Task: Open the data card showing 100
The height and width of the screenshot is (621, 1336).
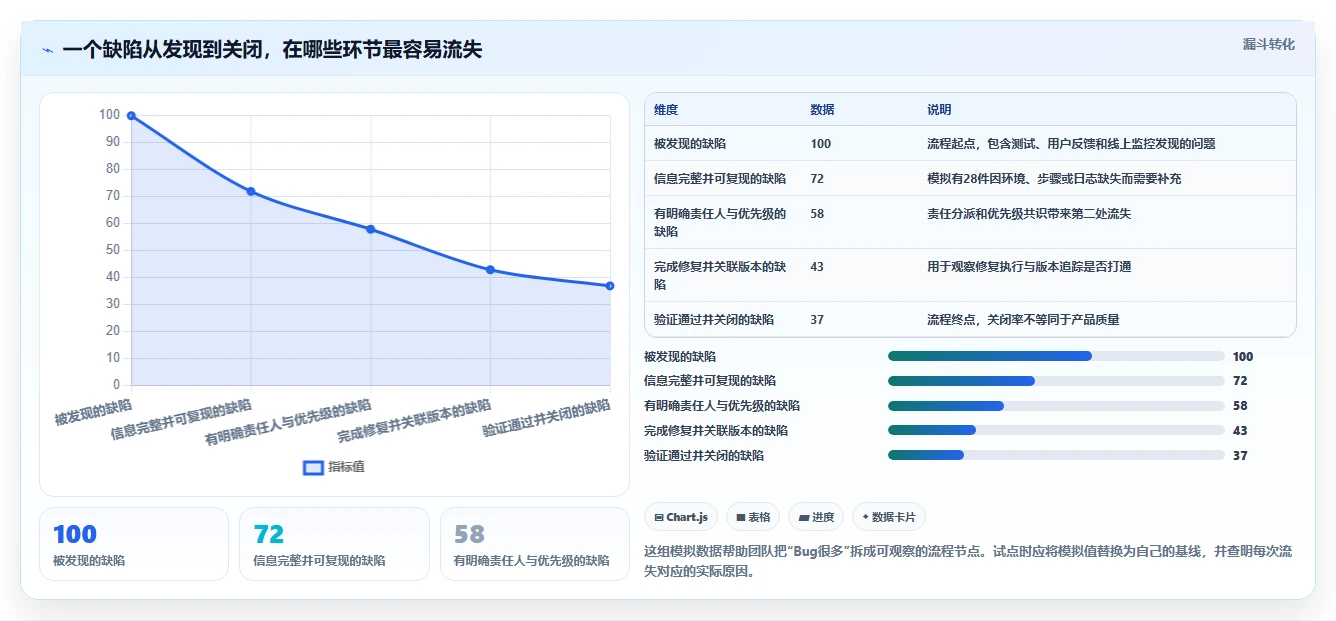Action: 134,544
